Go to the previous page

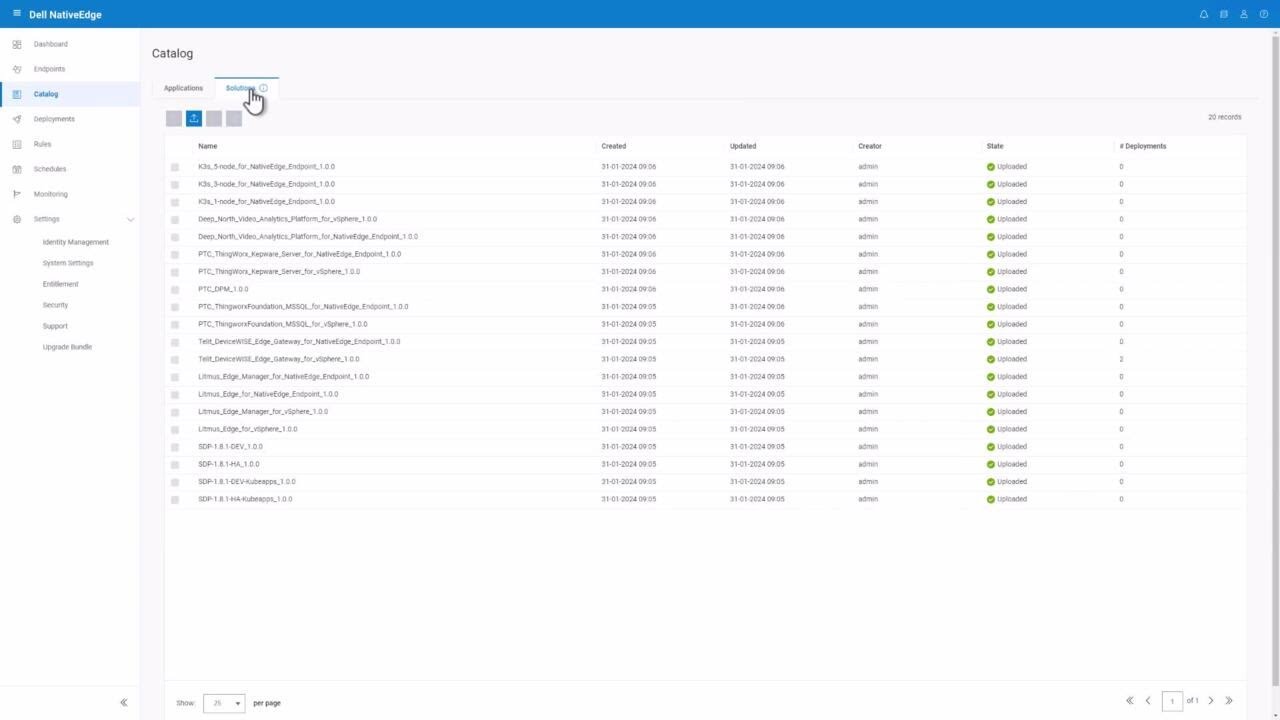point(1148,701)
